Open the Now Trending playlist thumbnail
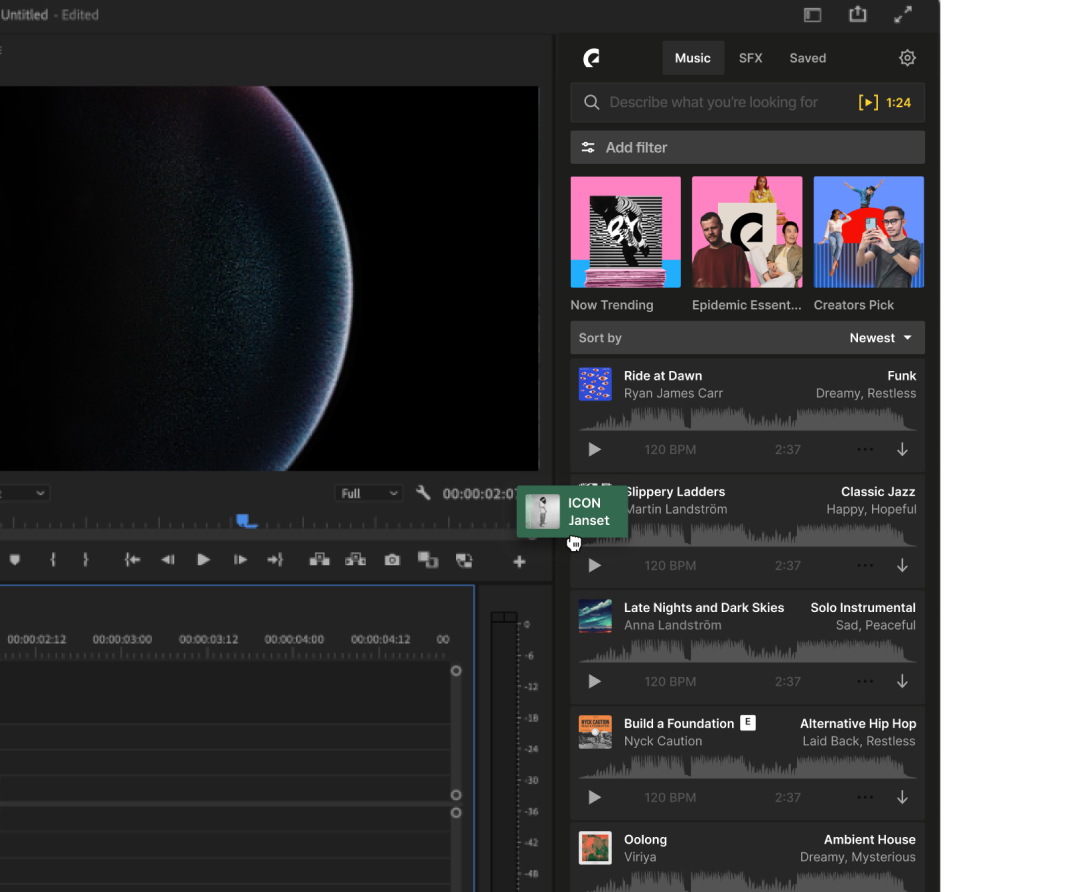This screenshot has height=892, width=1088. coord(625,231)
